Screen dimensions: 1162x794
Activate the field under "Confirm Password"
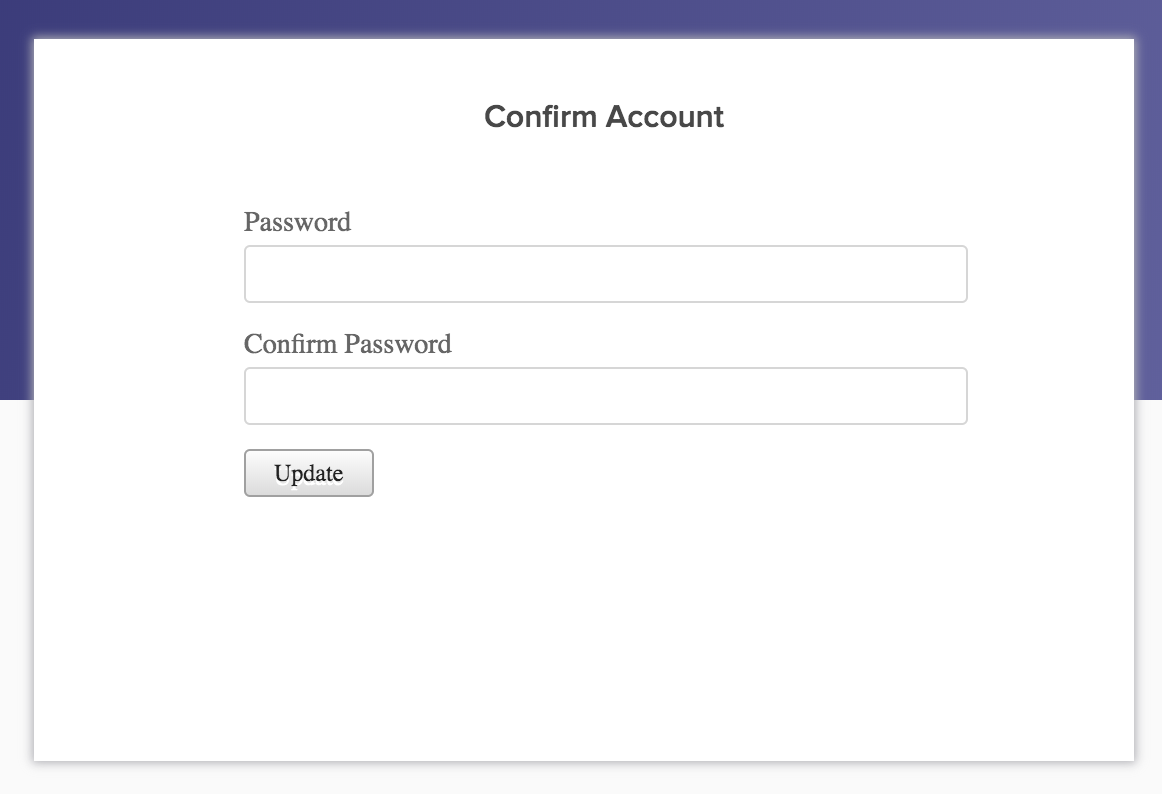tap(605, 396)
